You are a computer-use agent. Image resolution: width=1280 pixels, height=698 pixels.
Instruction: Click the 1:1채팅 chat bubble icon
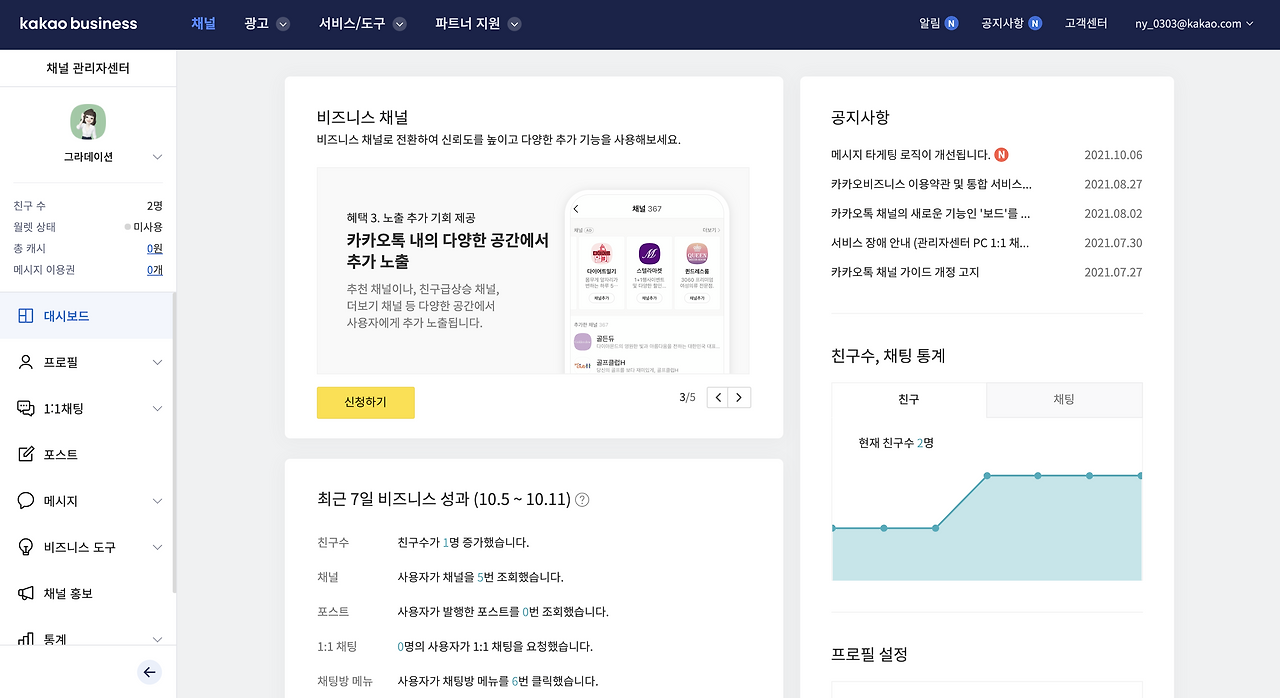(x=26, y=408)
